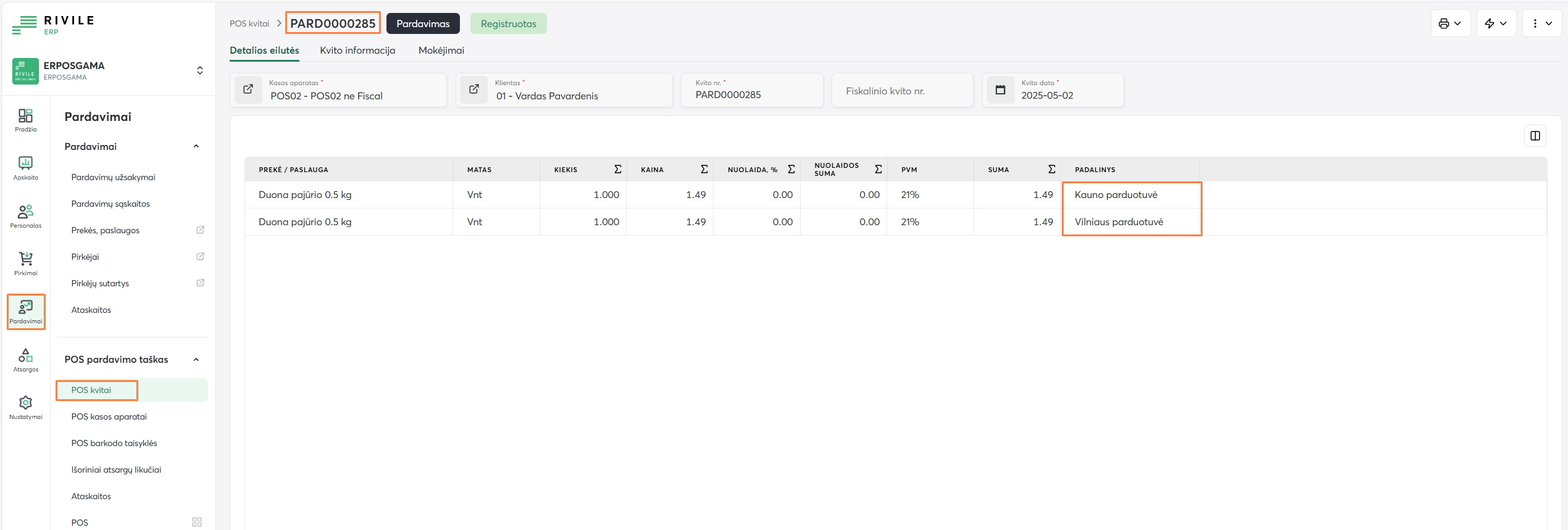Go to Apskaita accounting module

[25, 168]
